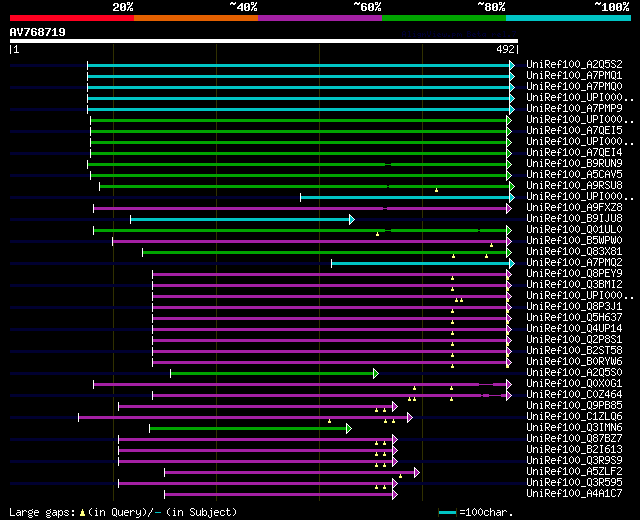Select the UniRef100_Q3BMI2 label
Viewport: 640px width, 520px height.
574,285
